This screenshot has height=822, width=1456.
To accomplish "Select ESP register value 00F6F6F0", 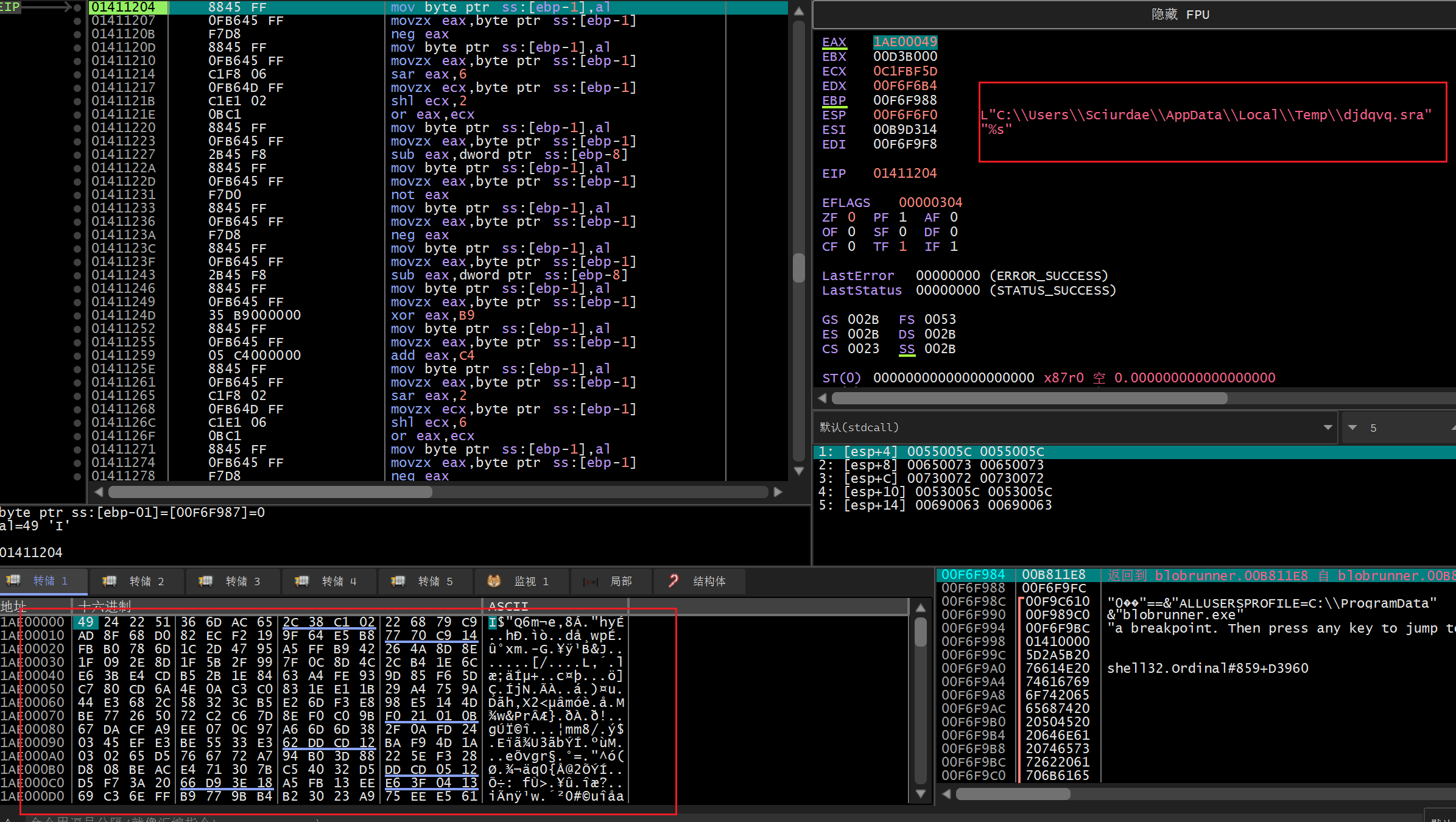I will coord(905,115).
